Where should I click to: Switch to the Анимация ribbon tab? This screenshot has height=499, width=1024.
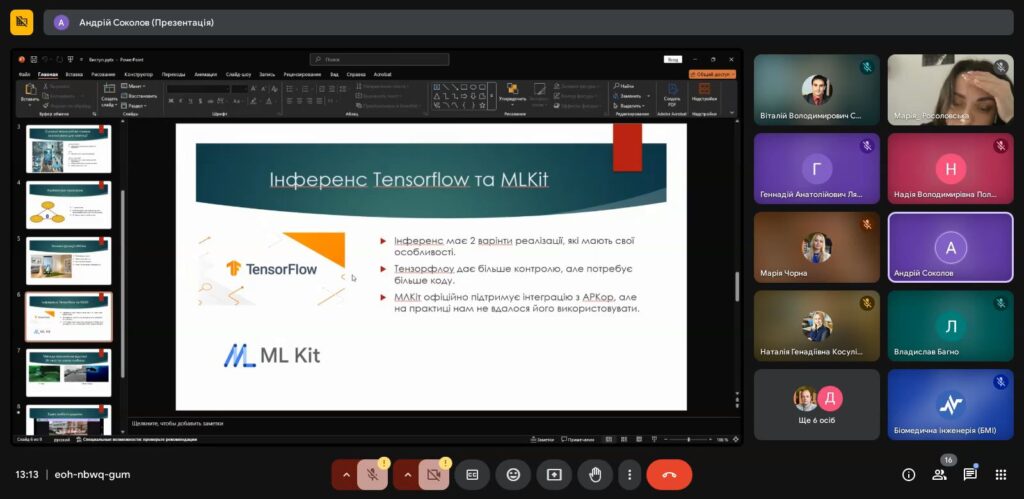tap(206, 74)
